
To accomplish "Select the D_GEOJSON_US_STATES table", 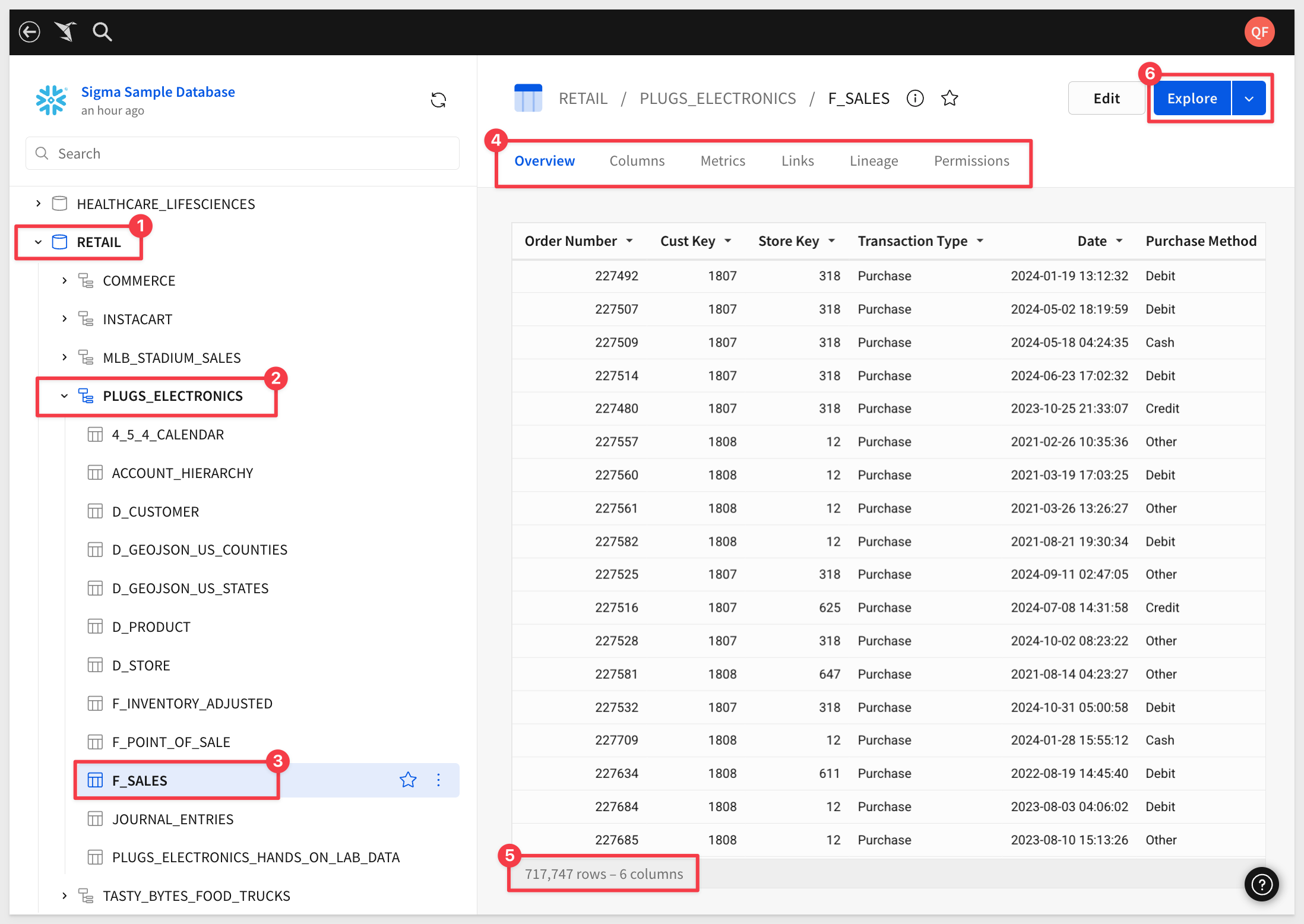I will (x=190, y=588).
